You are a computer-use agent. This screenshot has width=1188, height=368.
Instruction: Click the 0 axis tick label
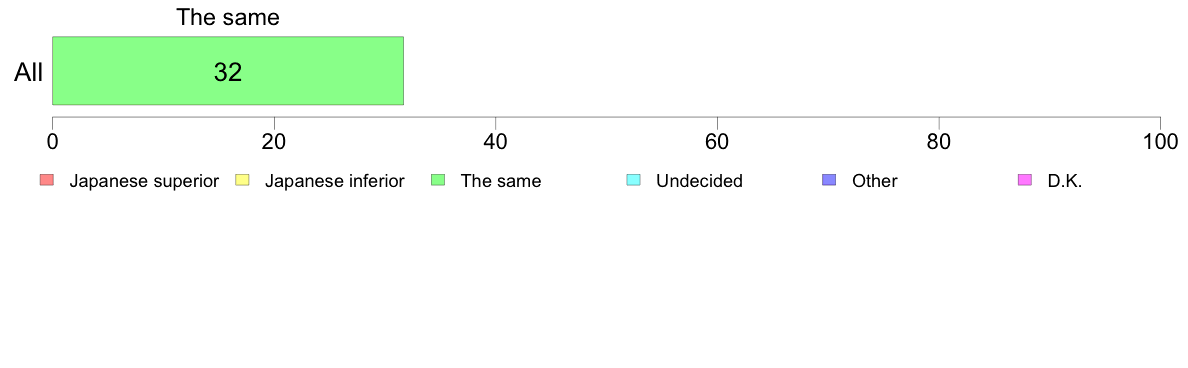tap(52, 142)
